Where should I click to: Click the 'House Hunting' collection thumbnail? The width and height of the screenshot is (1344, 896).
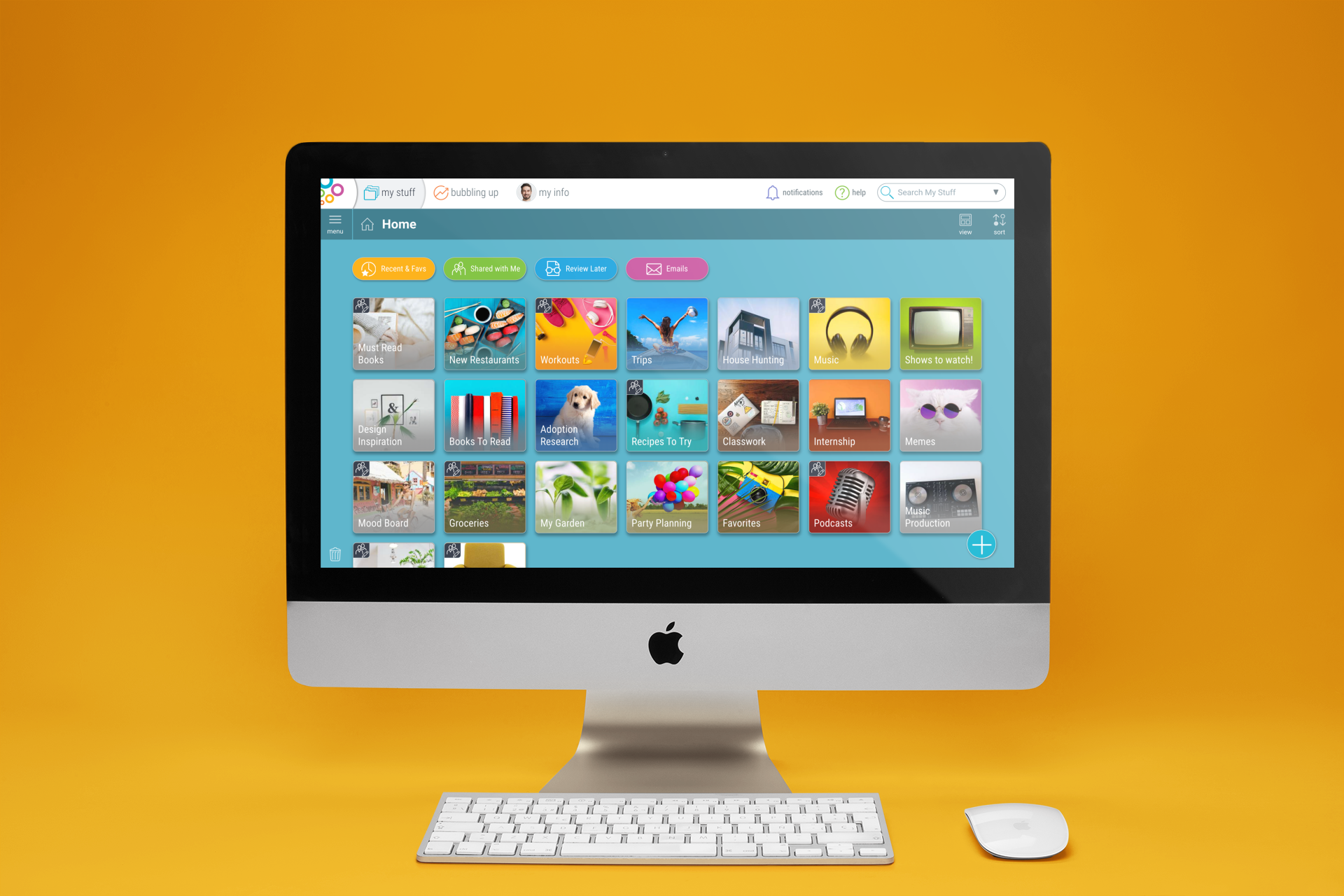pyautogui.click(x=757, y=333)
